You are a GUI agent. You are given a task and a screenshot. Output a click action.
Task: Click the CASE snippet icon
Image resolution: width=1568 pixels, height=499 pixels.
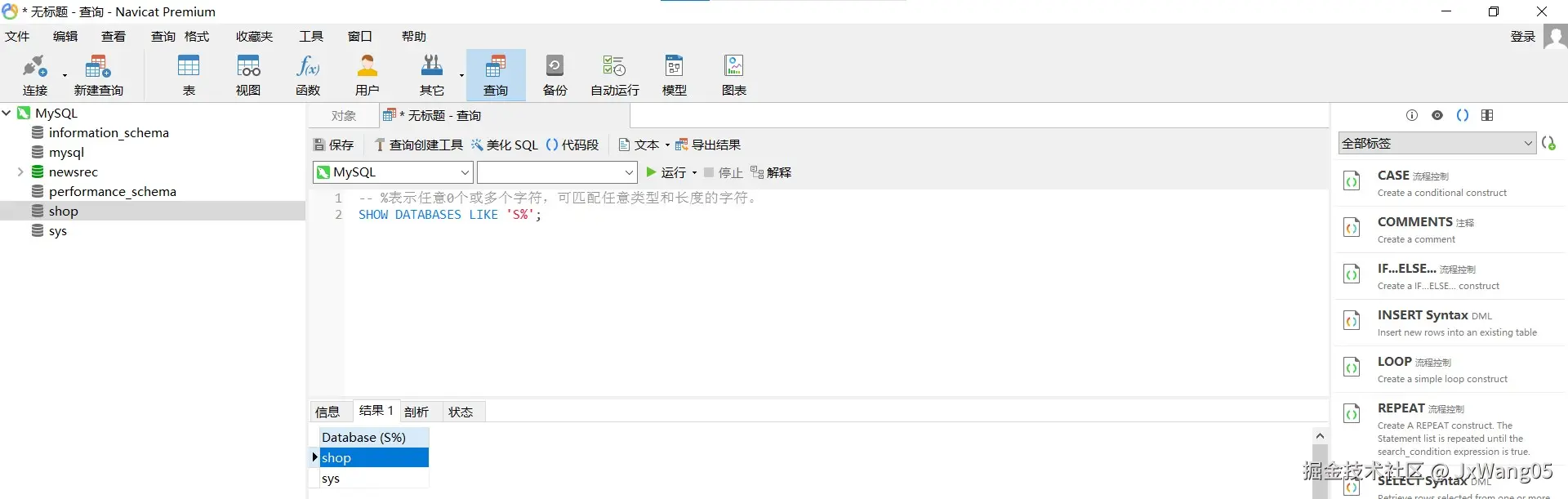click(1352, 181)
